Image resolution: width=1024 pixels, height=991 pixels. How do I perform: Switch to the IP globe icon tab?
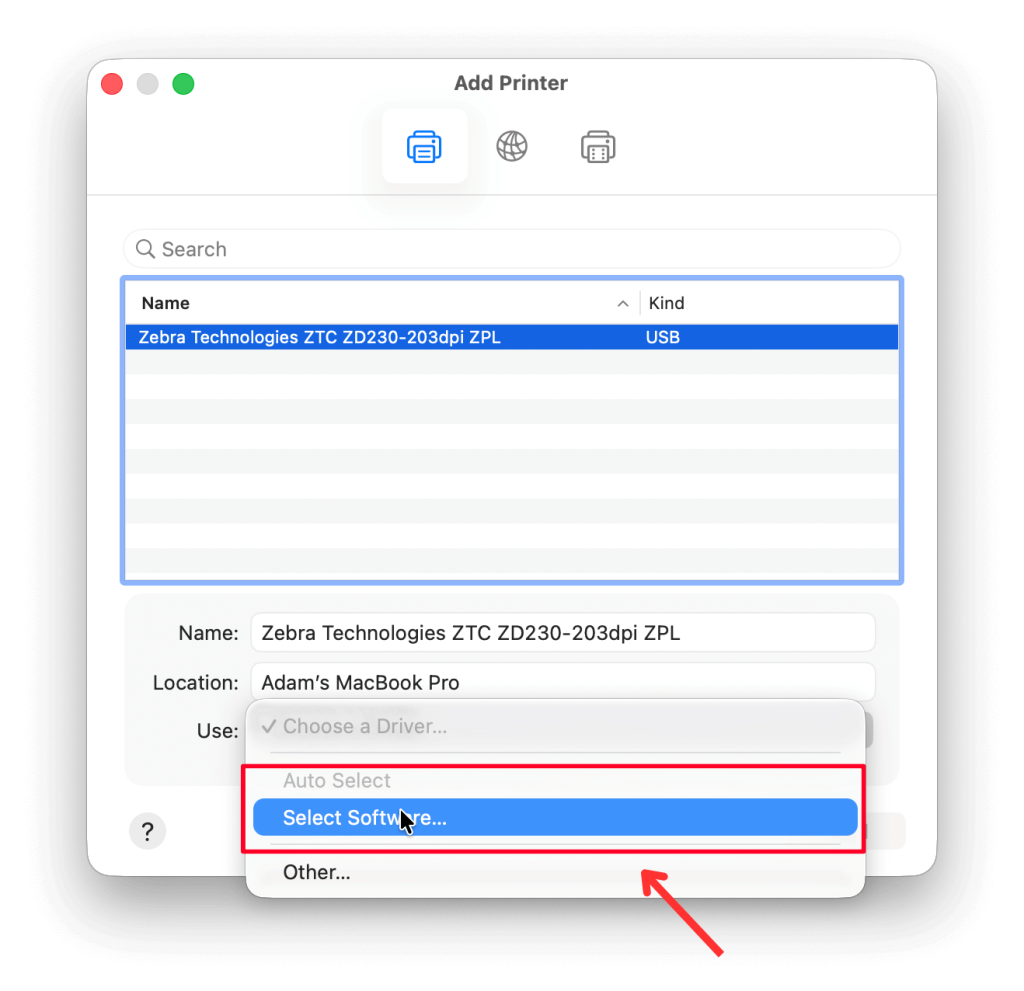click(512, 147)
